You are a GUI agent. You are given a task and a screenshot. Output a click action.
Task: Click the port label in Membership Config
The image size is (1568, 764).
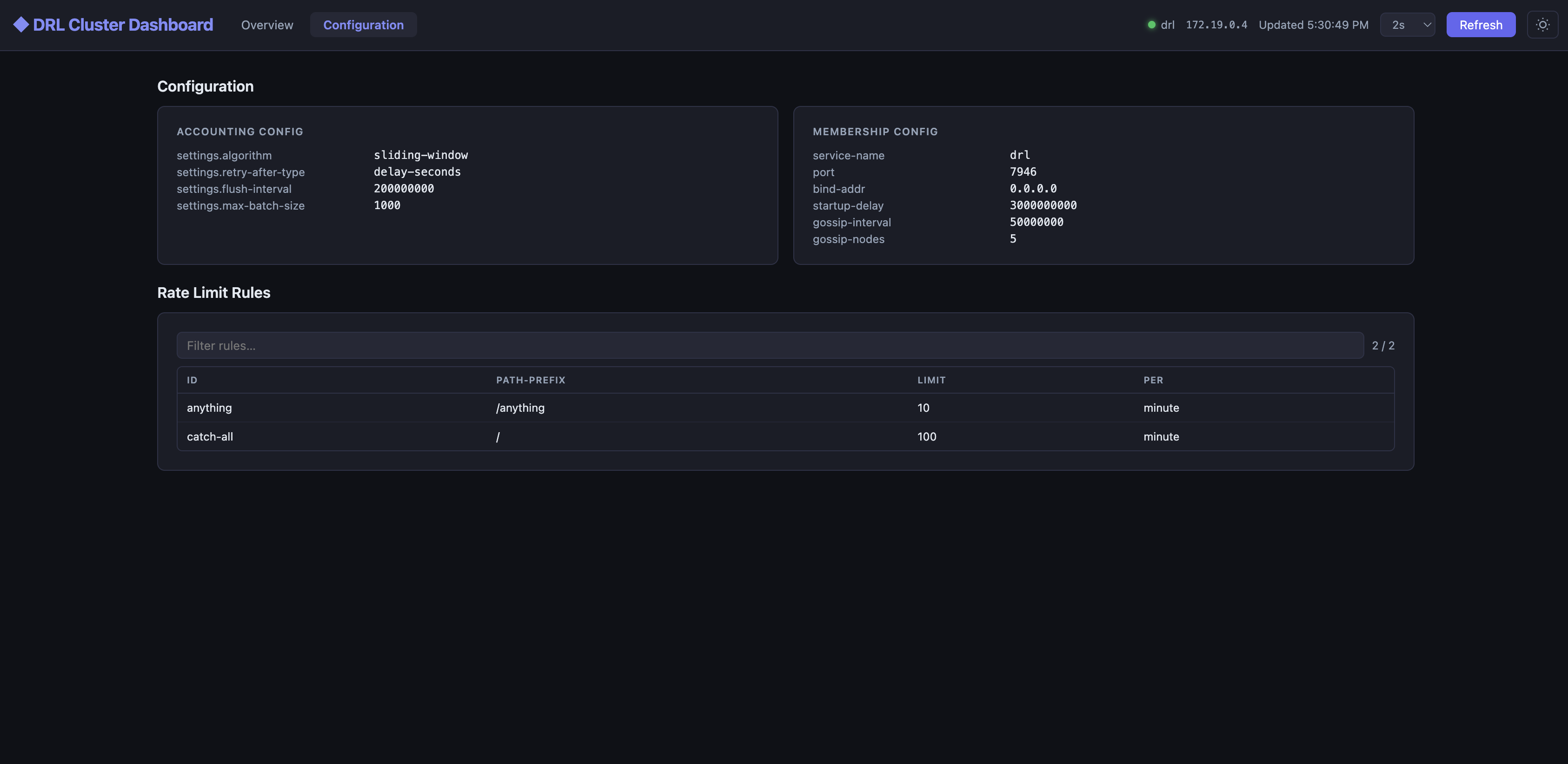click(823, 172)
